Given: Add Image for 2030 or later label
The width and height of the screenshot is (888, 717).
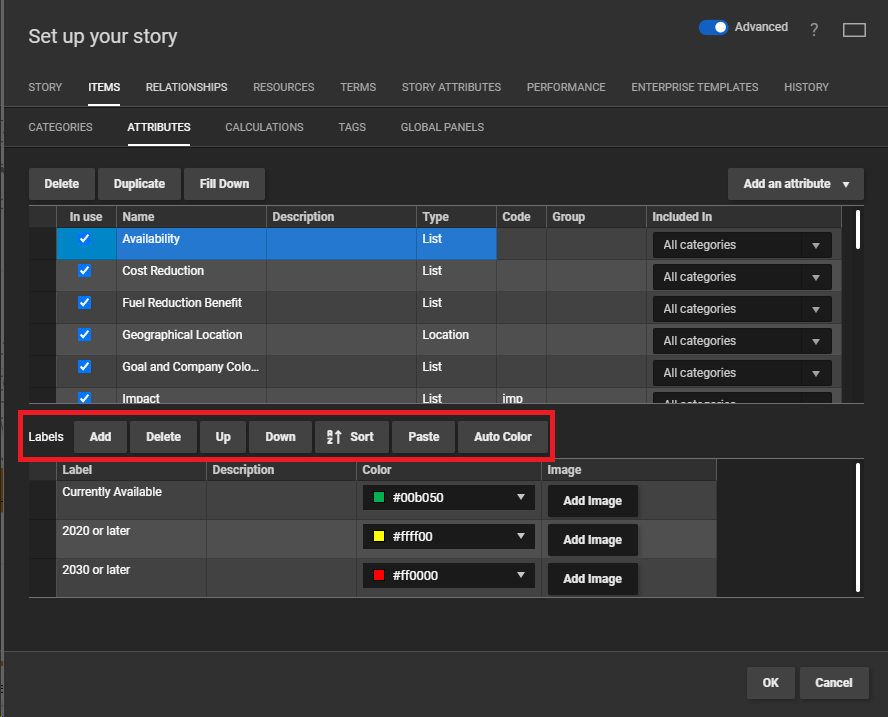Looking at the screenshot, I should [x=592, y=579].
